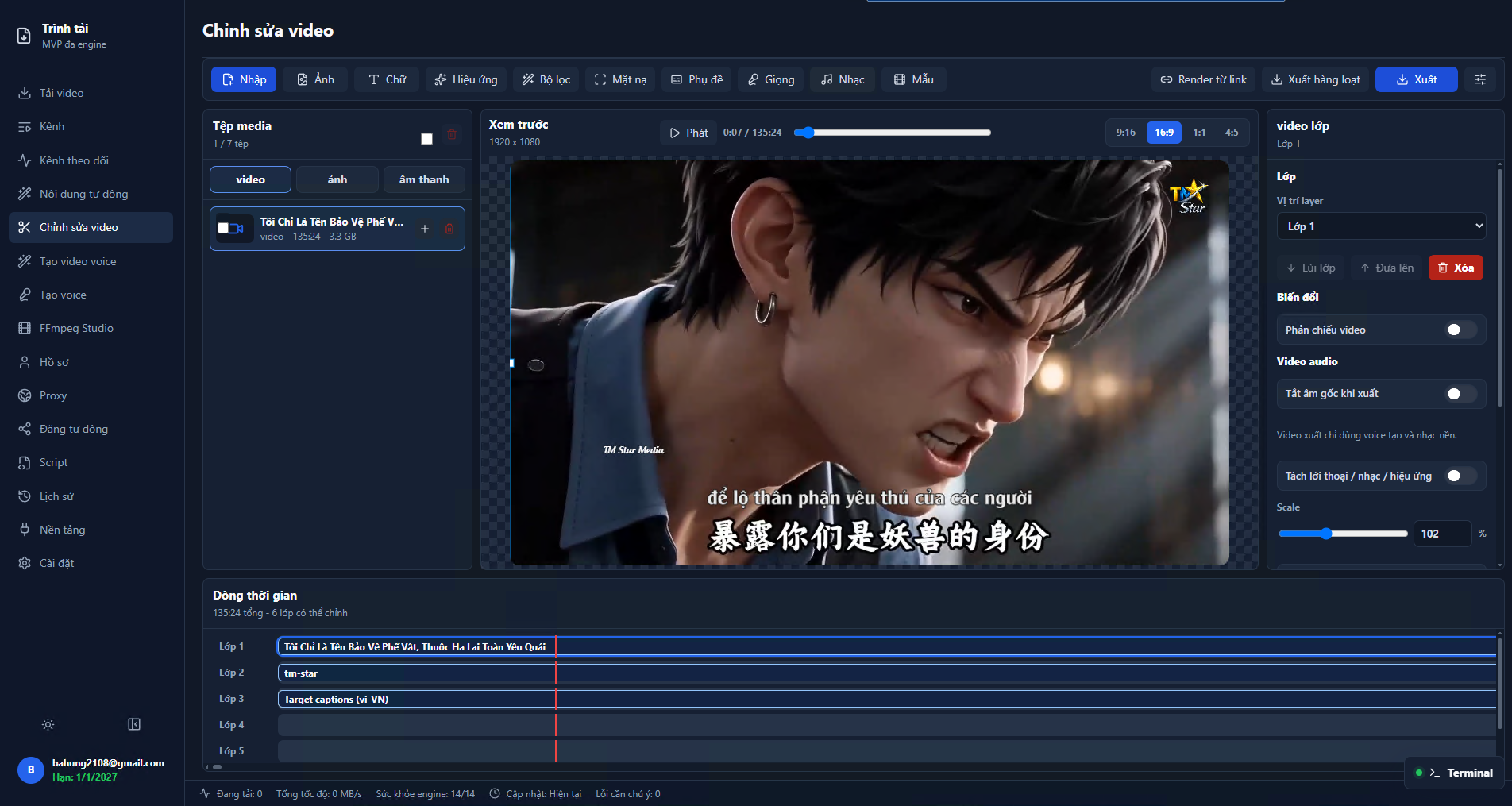Enable Tắt âm gốc khi xuất toggle
The image size is (1512, 806).
click(x=1460, y=394)
